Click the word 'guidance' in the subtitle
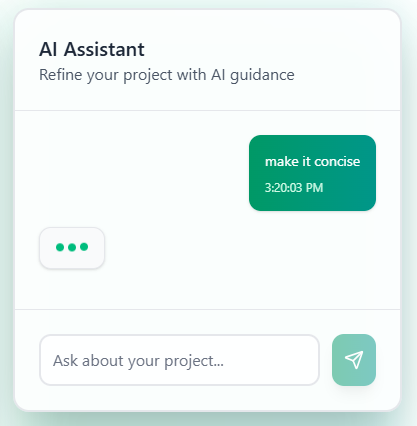Viewport: 417px width, 426px height. pyautogui.click(x=262, y=75)
